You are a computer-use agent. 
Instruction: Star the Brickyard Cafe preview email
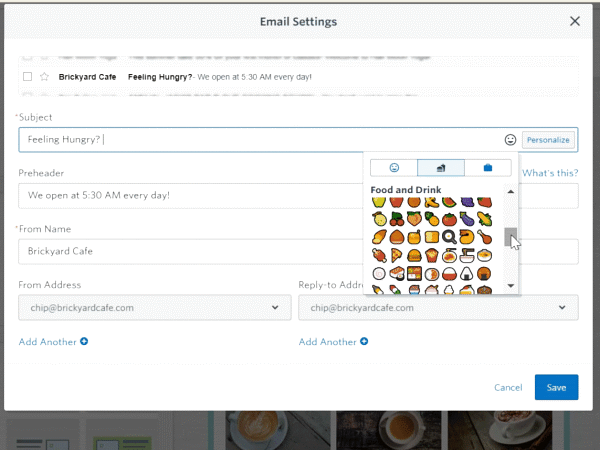[x=43, y=77]
